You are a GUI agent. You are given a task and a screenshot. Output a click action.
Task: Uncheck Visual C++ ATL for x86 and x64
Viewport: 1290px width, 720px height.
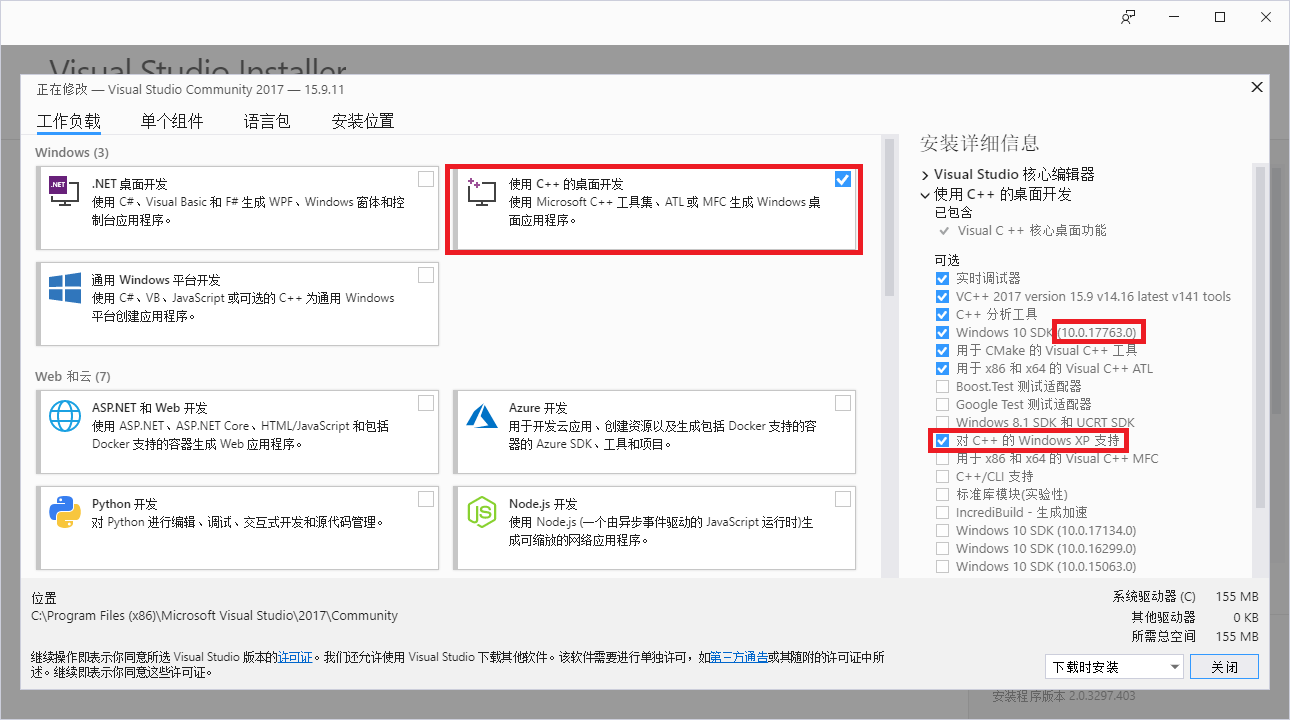(942, 369)
